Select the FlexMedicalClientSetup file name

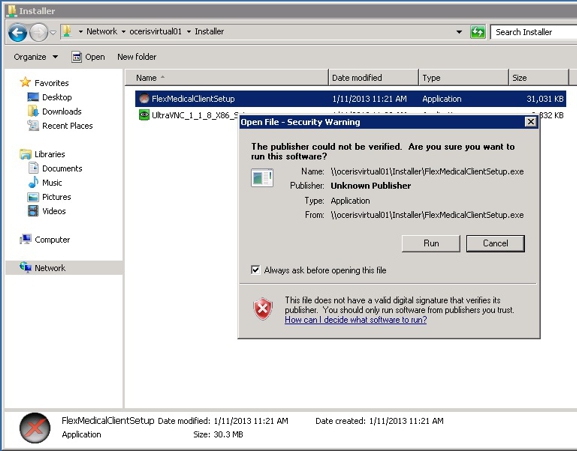click(193, 99)
